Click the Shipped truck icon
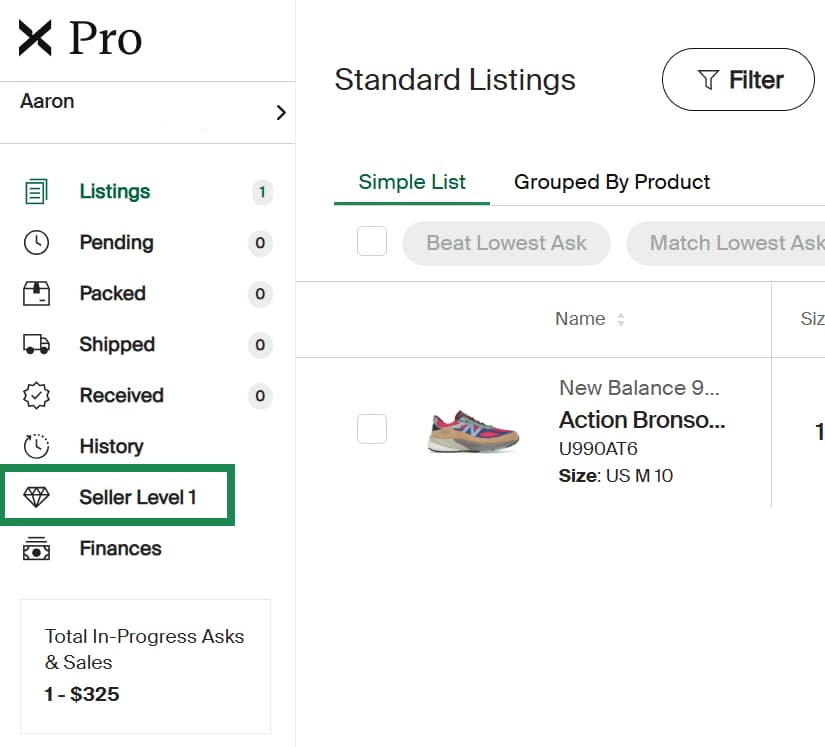This screenshot has height=747, width=825. pyautogui.click(x=36, y=345)
